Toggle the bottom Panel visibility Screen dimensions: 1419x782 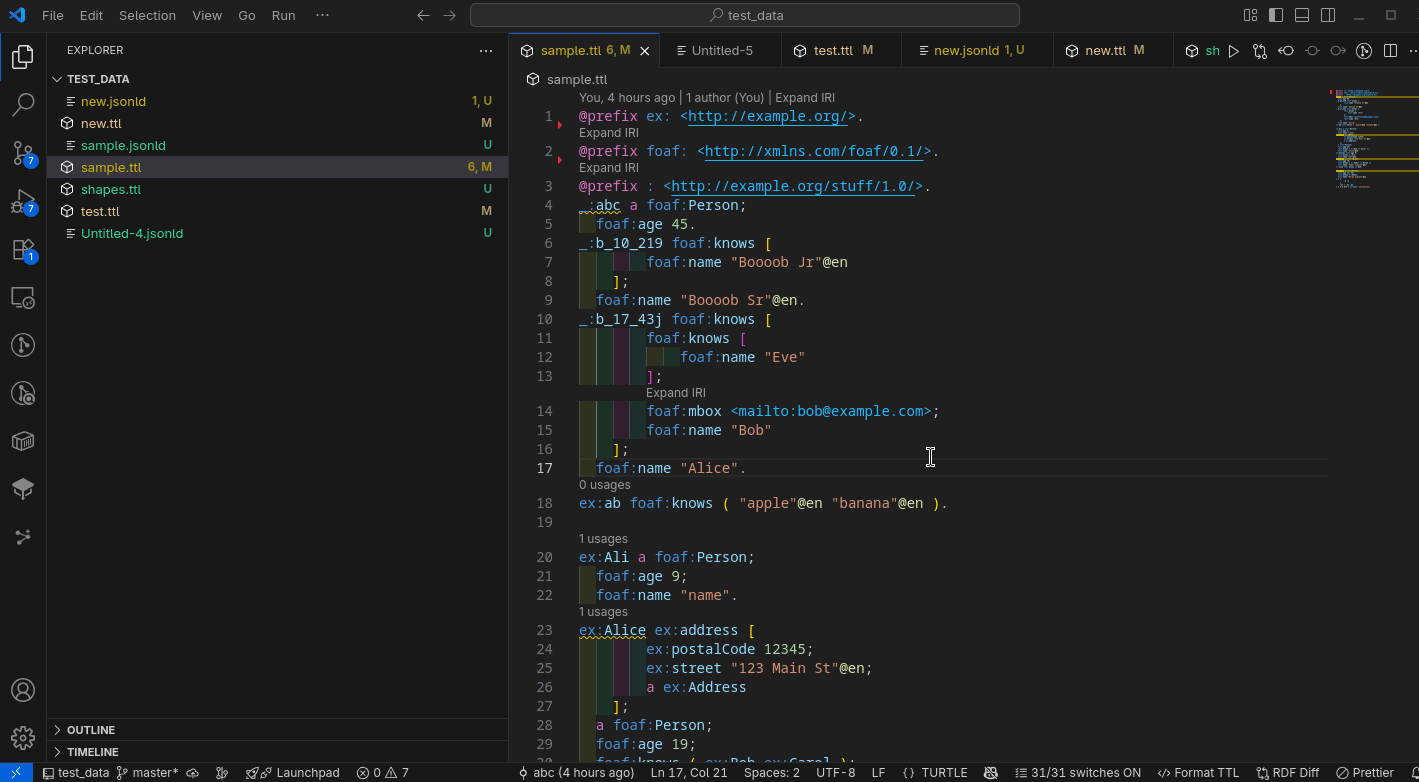point(1302,15)
